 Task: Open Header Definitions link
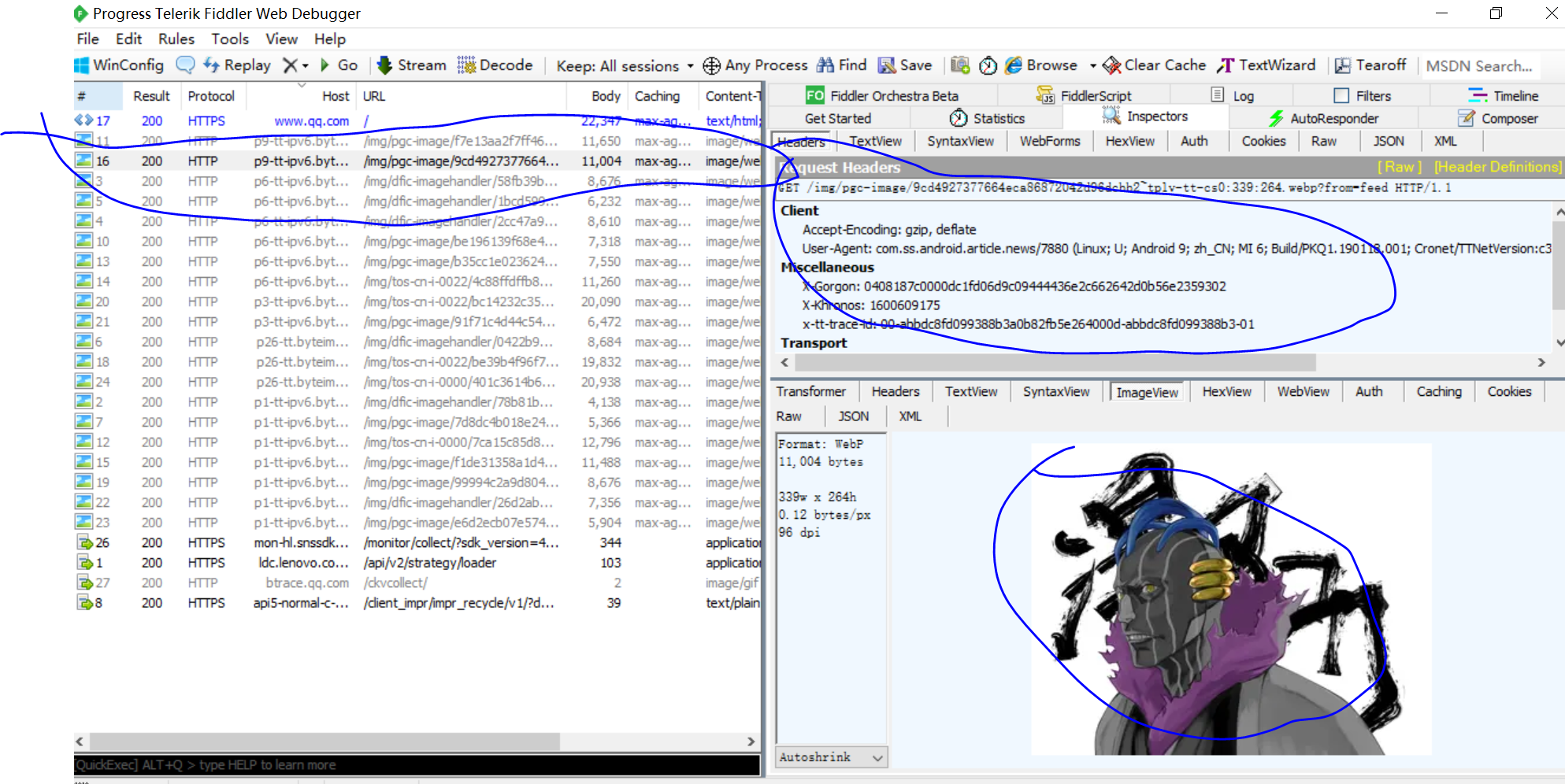coord(1497,167)
